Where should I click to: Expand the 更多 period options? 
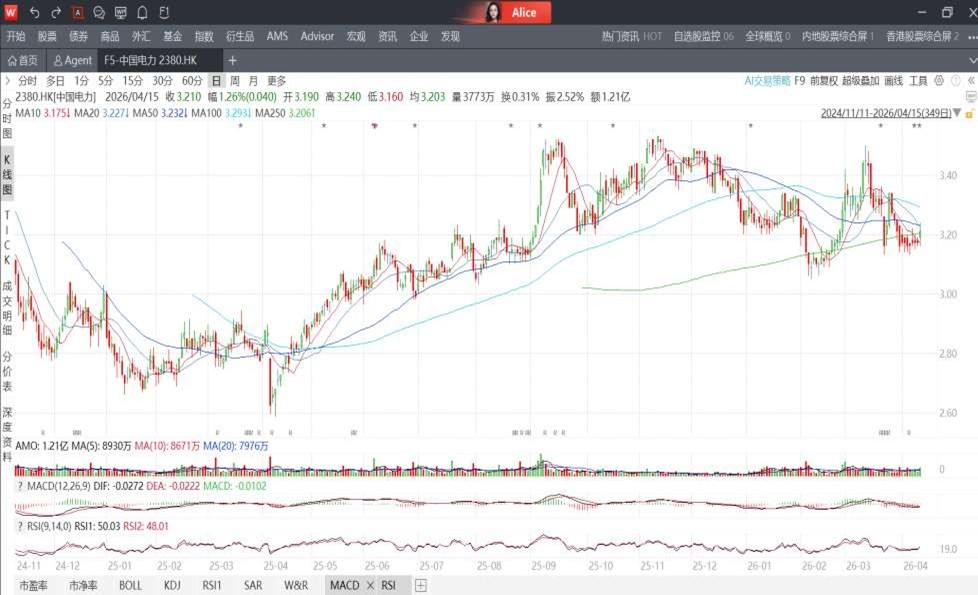click(276, 81)
